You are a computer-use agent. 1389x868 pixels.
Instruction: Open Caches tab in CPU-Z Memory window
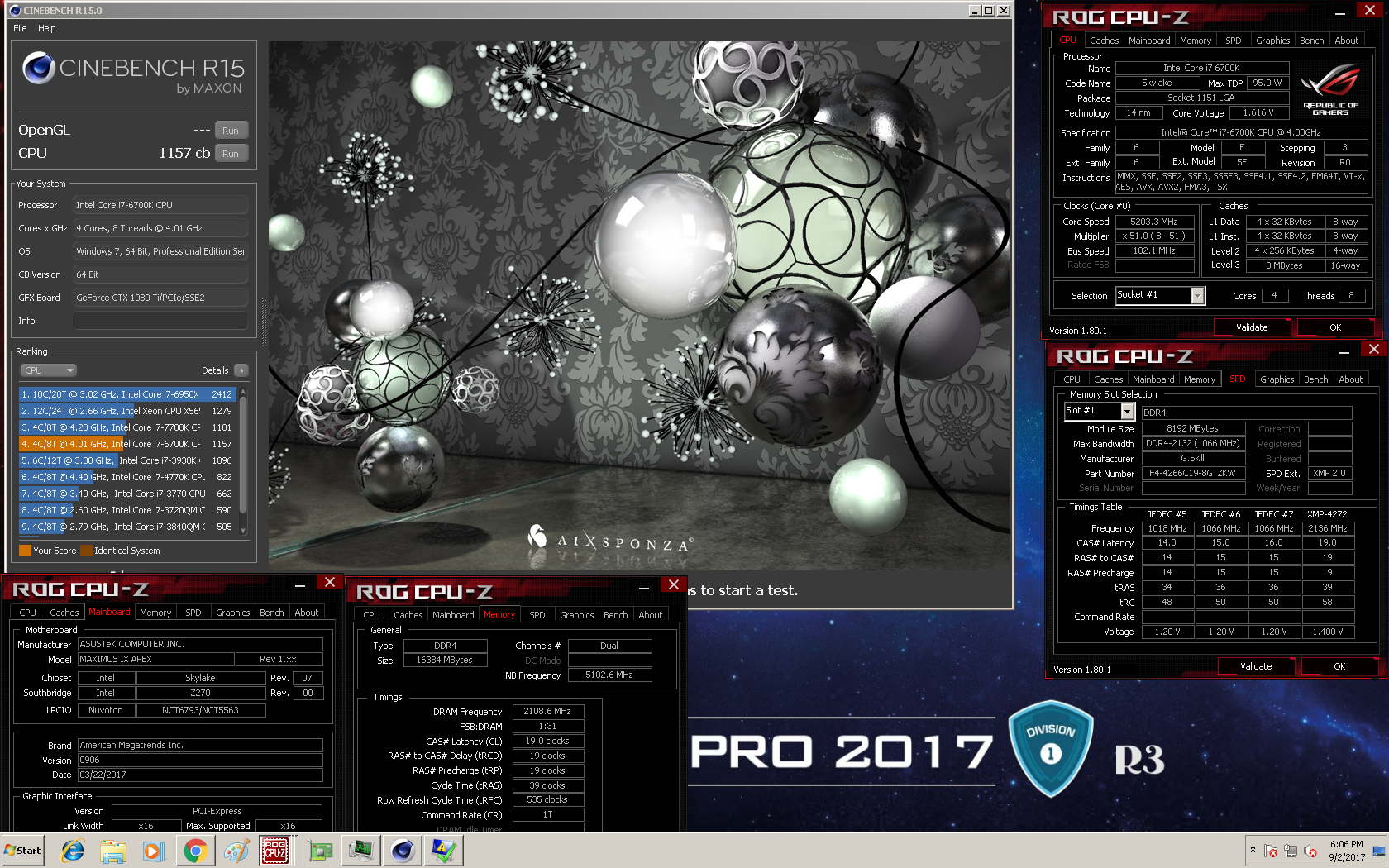(408, 615)
